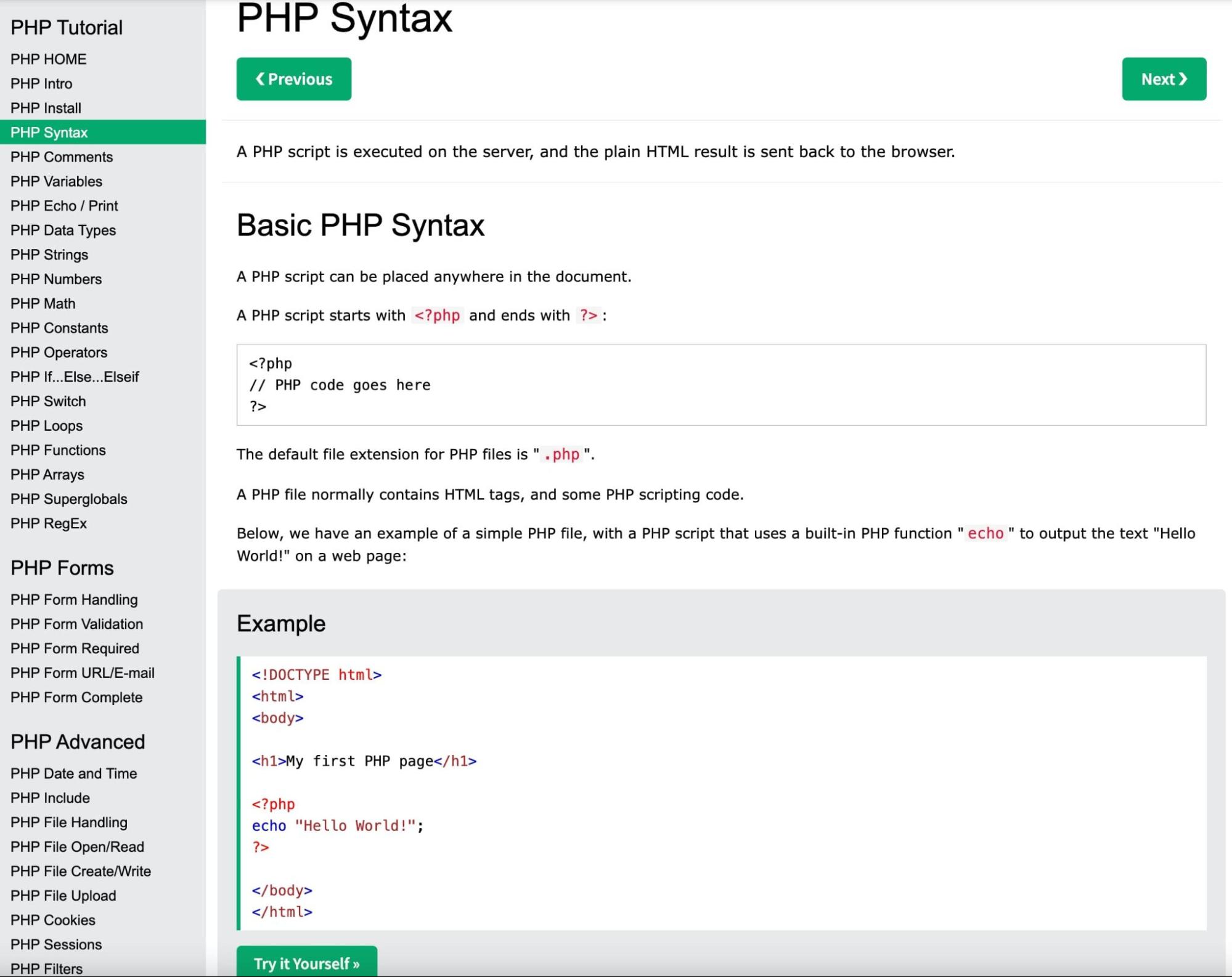This screenshot has width=1232, height=977.
Task: Open PHP Form Validation chapter
Action: point(76,624)
